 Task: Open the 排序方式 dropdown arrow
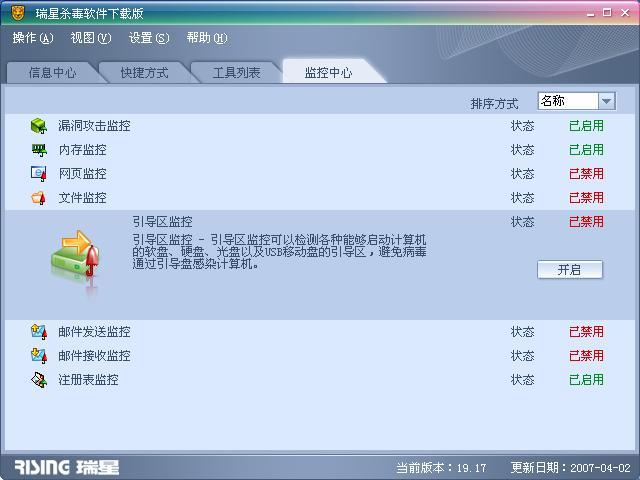607,101
